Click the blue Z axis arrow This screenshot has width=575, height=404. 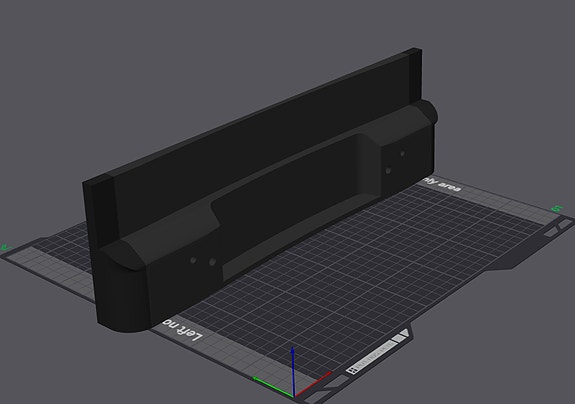[x=293, y=371]
